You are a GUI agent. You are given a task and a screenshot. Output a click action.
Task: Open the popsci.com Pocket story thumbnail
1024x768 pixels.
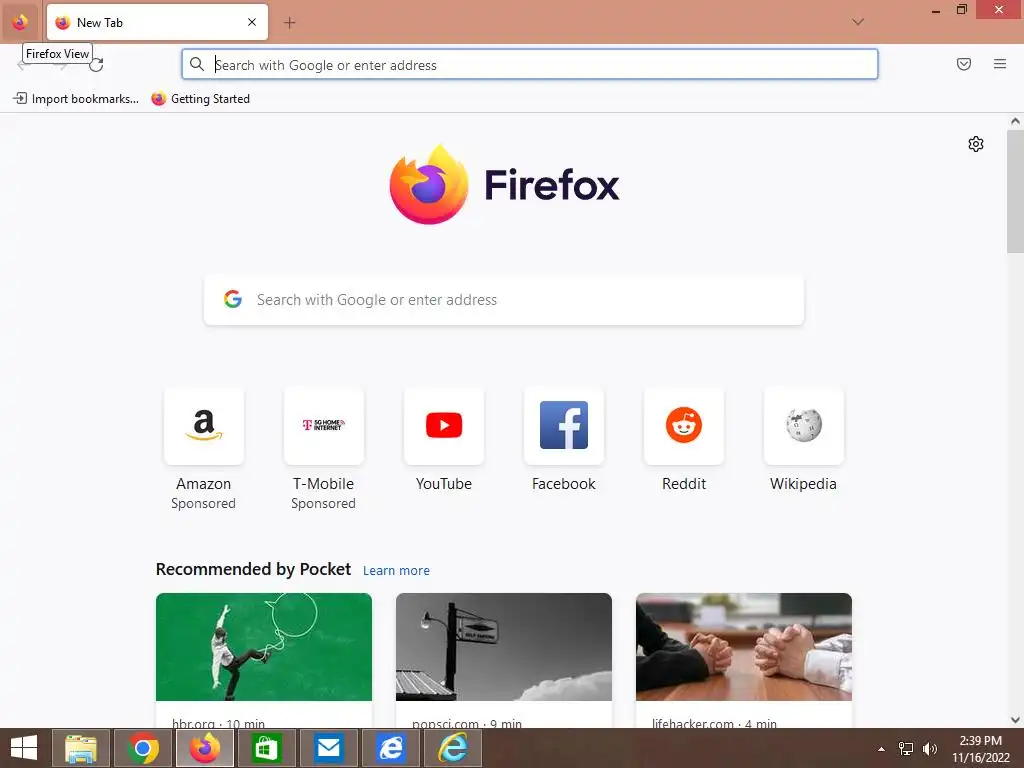click(x=504, y=647)
